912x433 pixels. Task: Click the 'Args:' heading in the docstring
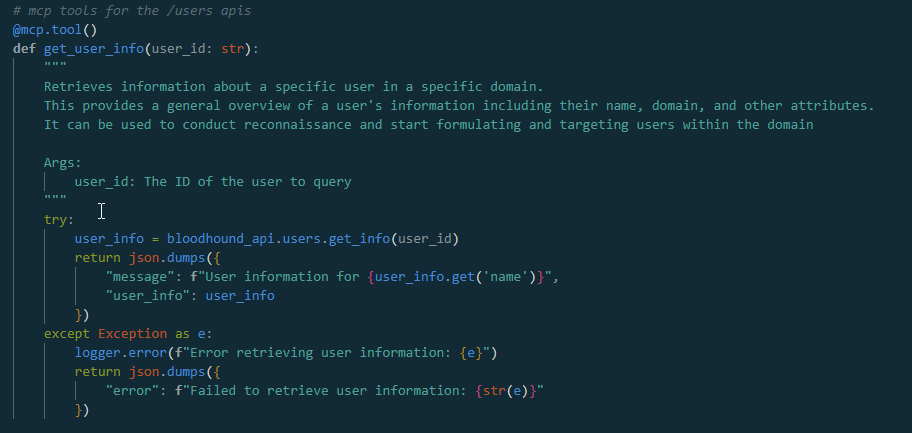pyautogui.click(x=63, y=163)
